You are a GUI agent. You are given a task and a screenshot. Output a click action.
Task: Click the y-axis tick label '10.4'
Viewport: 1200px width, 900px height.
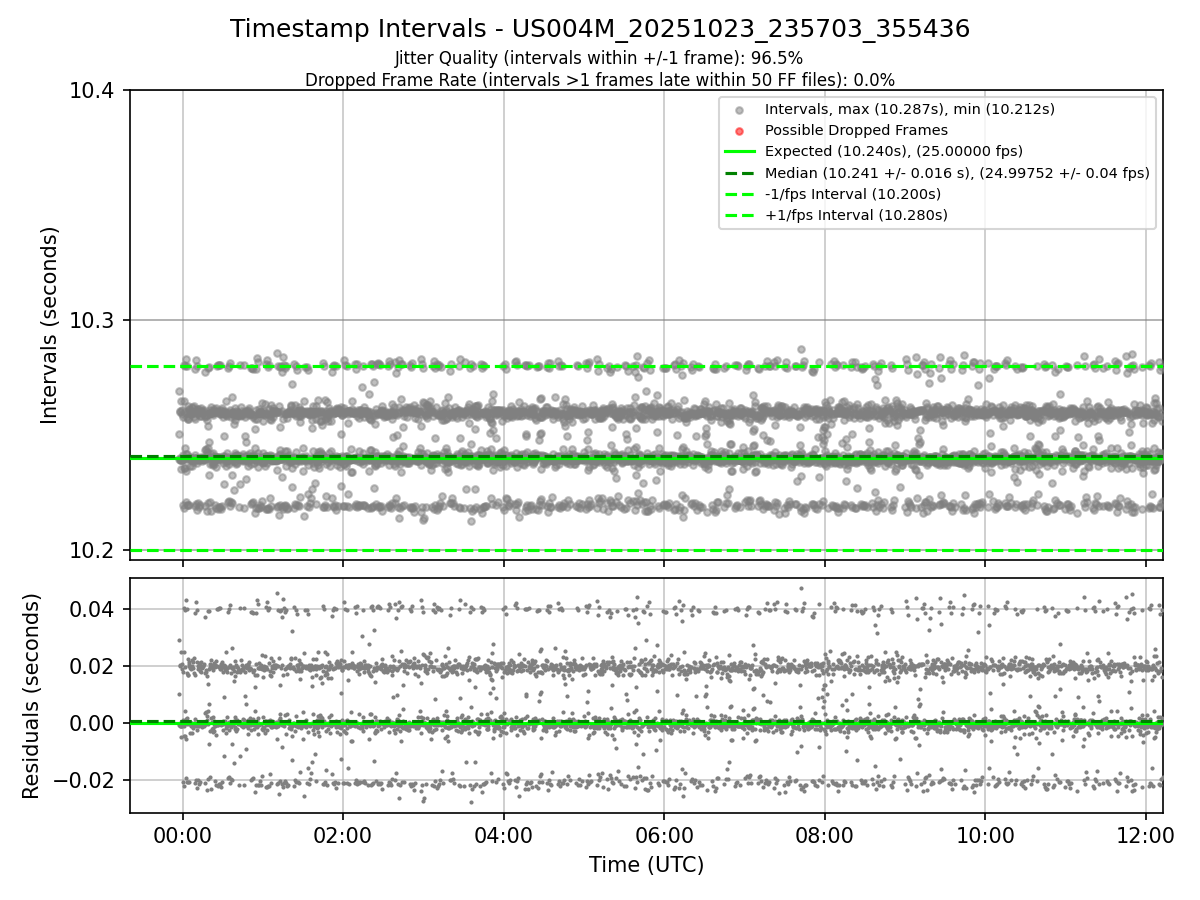pos(94,91)
